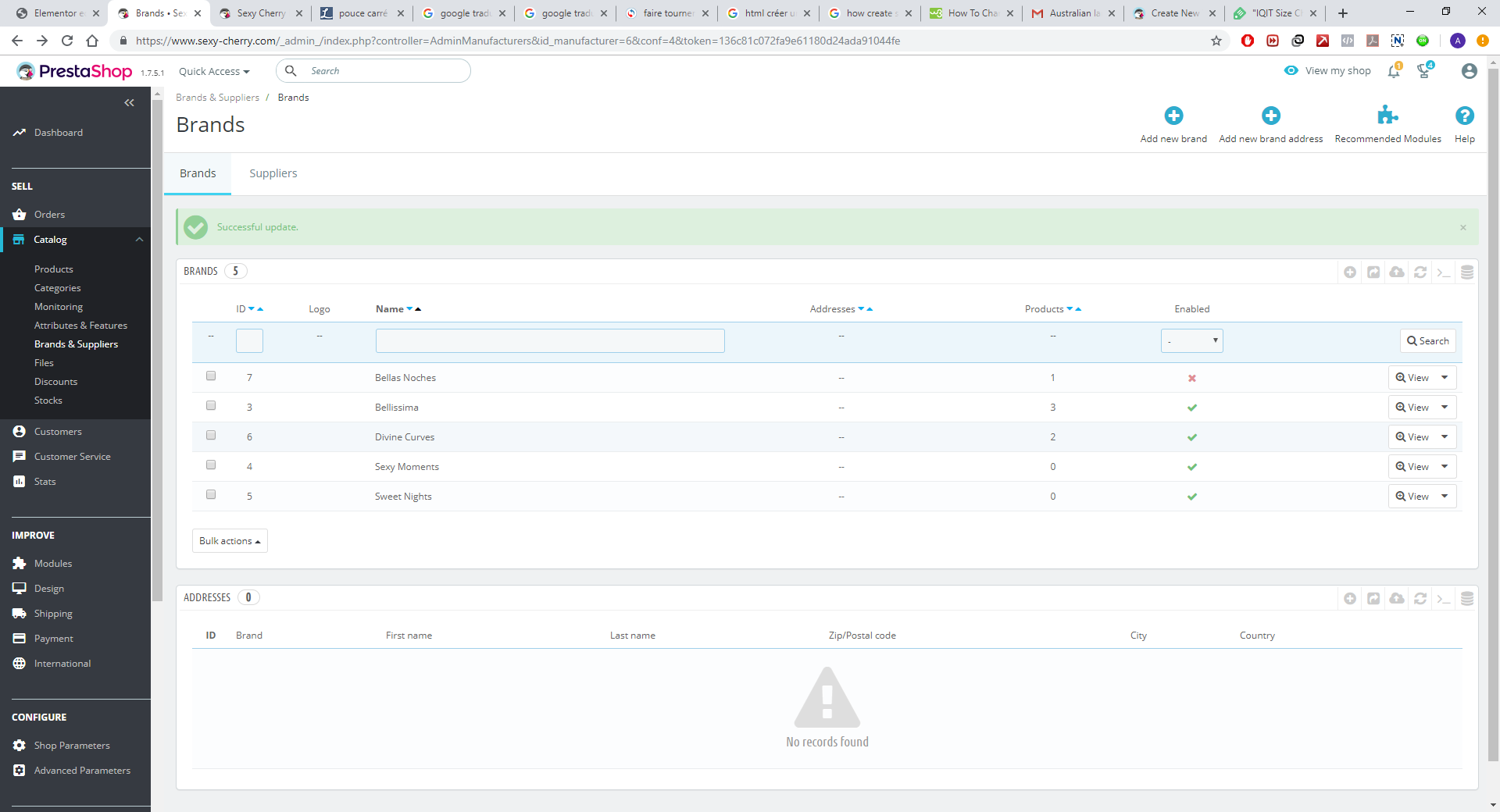The image size is (1500, 812).
Task: Collapse the sidebar with double-chevron icon
Action: point(129,102)
